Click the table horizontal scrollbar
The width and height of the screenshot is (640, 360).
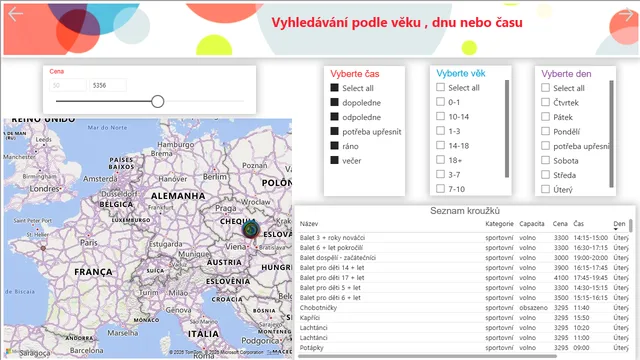point(427,356)
